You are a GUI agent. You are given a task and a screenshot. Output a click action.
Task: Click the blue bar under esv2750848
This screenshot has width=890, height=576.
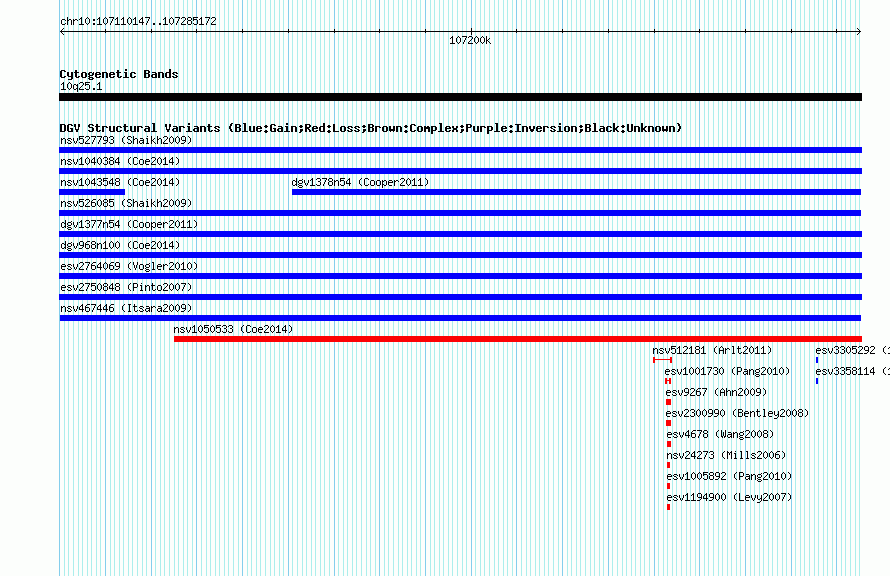click(460, 297)
